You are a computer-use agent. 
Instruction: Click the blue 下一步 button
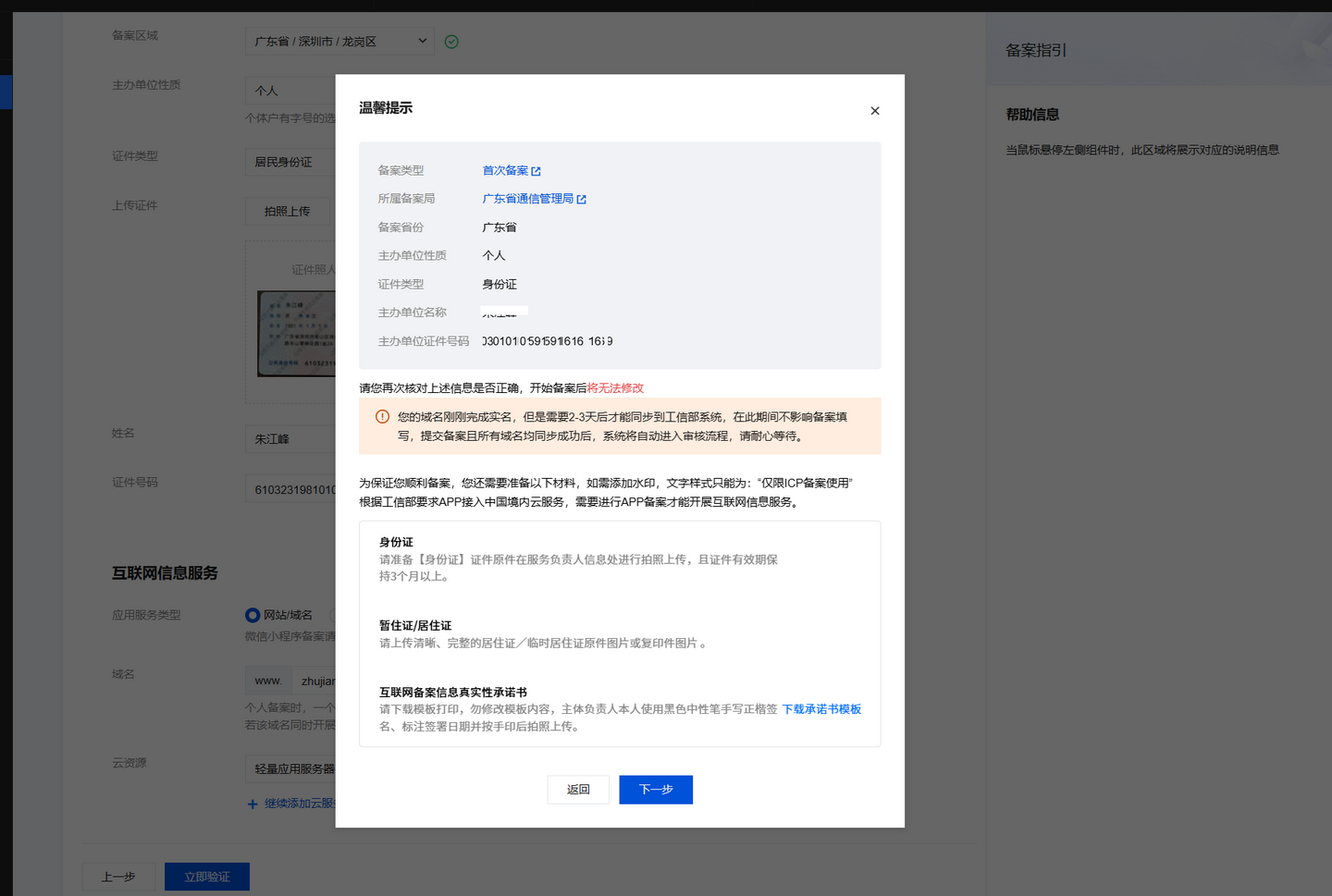(655, 790)
